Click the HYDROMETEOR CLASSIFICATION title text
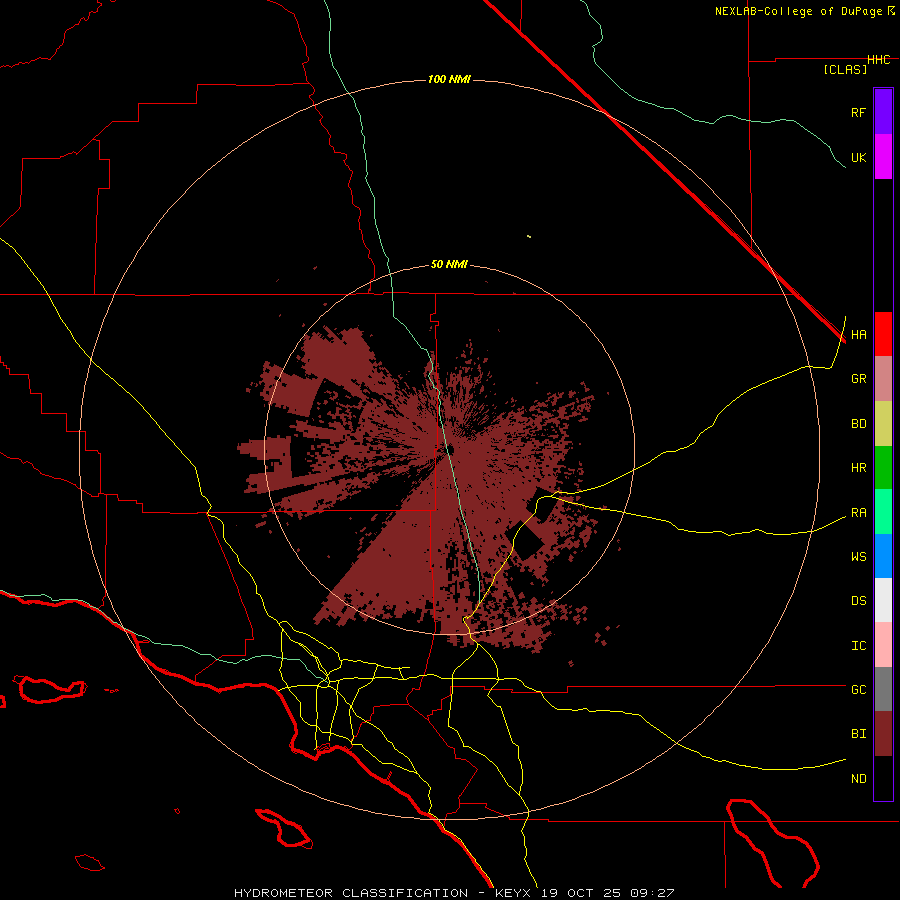The height and width of the screenshot is (900, 900). point(351,893)
